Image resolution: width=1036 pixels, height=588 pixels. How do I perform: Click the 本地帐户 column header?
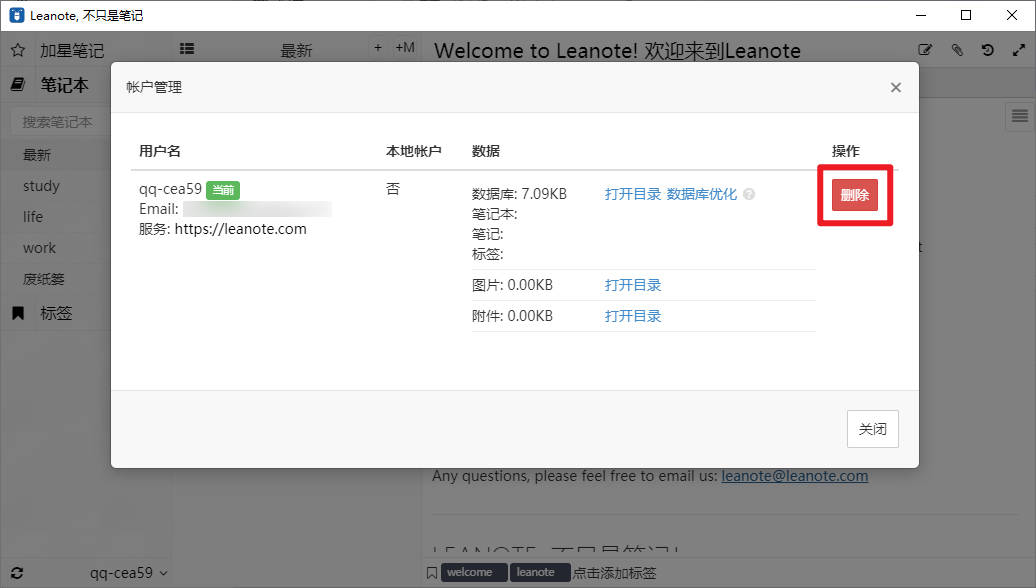coord(414,151)
